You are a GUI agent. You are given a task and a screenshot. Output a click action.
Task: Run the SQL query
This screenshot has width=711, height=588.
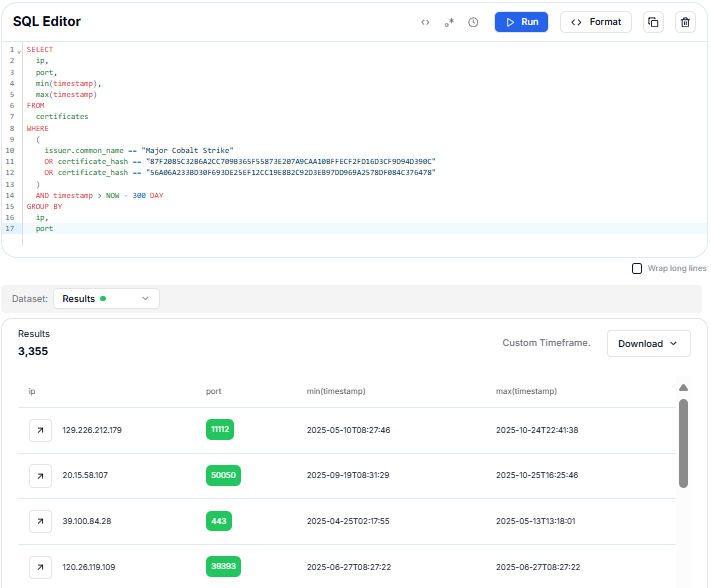(521, 22)
